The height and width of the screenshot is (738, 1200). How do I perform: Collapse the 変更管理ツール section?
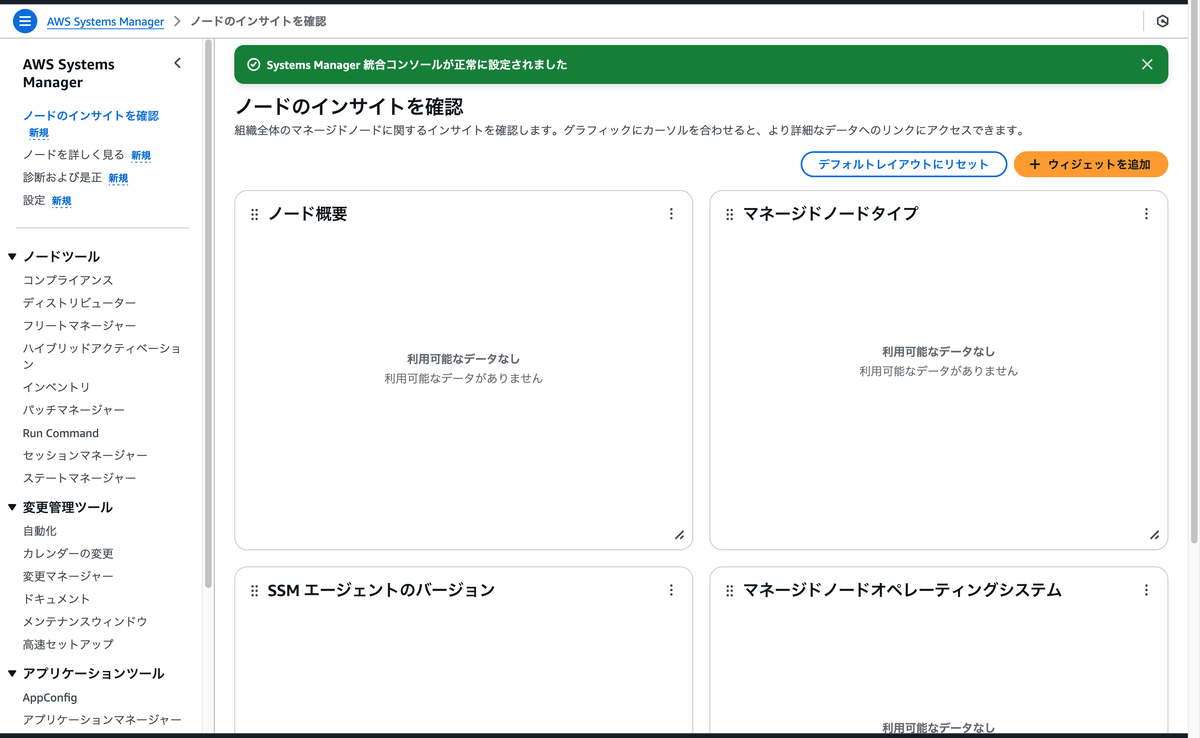pyautogui.click(x=12, y=507)
